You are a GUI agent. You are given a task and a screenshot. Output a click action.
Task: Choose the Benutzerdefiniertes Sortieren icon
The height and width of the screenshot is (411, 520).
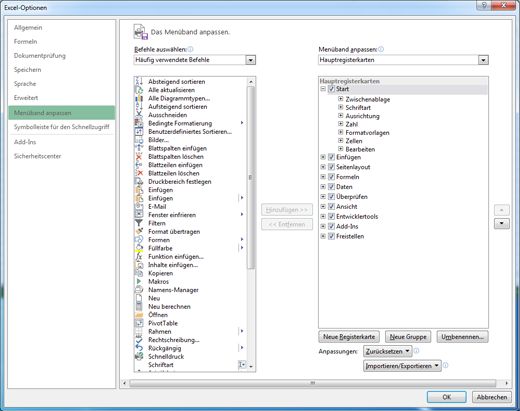coord(139,131)
